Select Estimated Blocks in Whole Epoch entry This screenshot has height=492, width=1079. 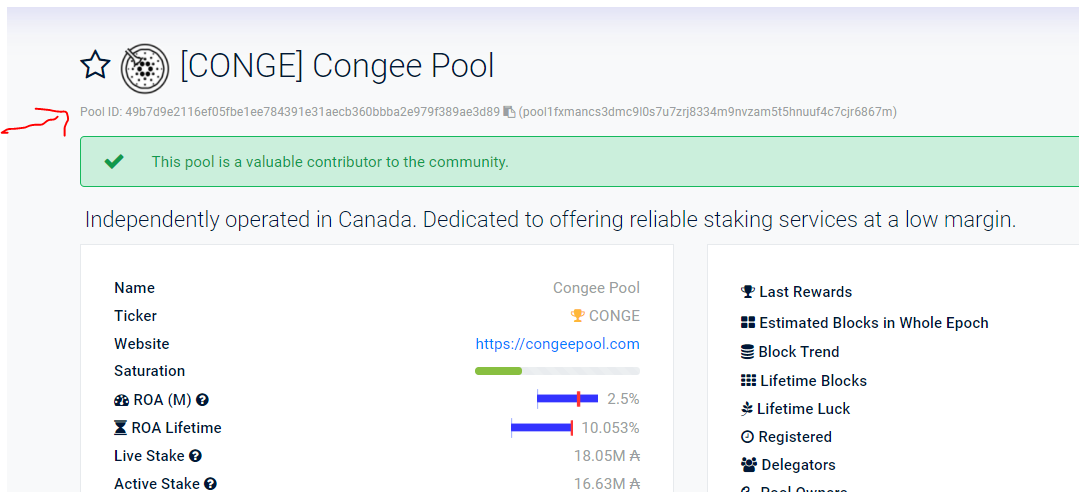coord(864,323)
